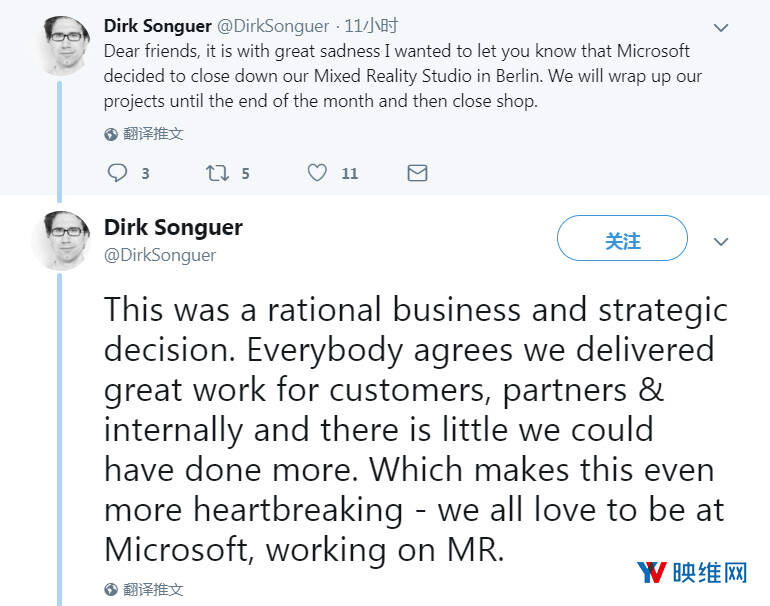The height and width of the screenshot is (606, 770).
Task: Click the retweet count 5
Action: pyautogui.click(x=245, y=174)
